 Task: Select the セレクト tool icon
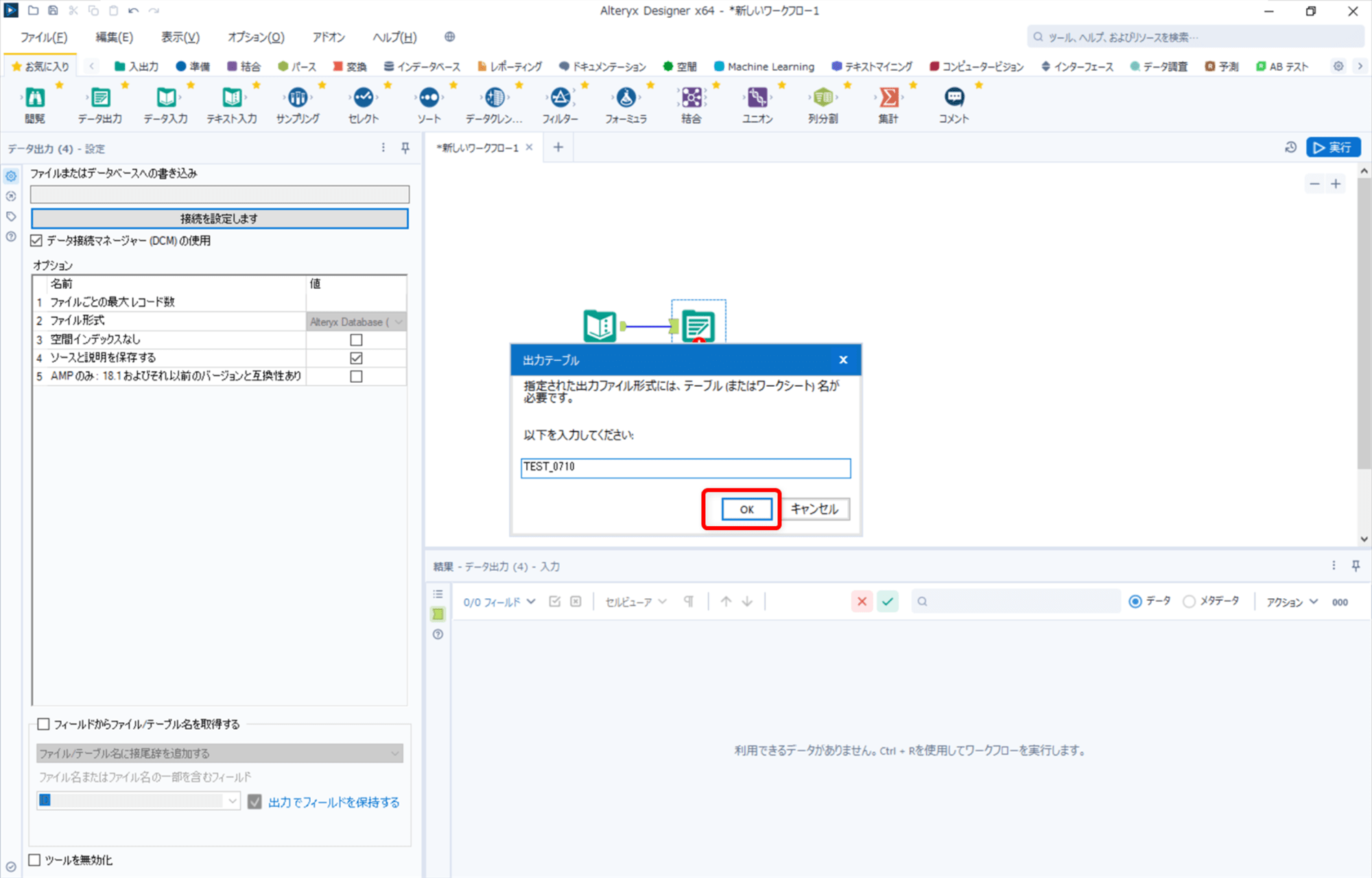pyautogui.click(x=364, y=98)
